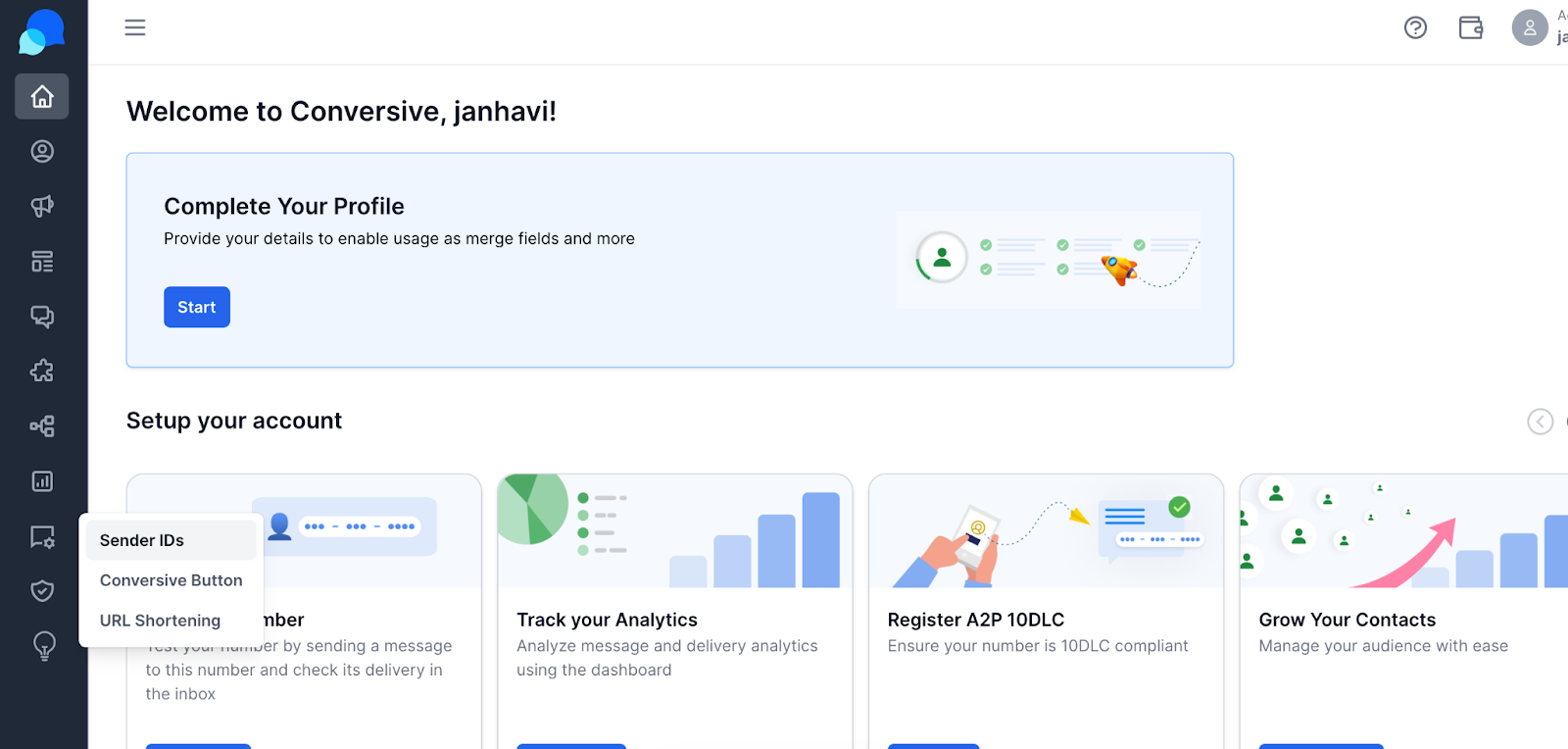Open the wallet icon in the header
Viewport: 1568px width, 749px height.
click(1471, 27)
